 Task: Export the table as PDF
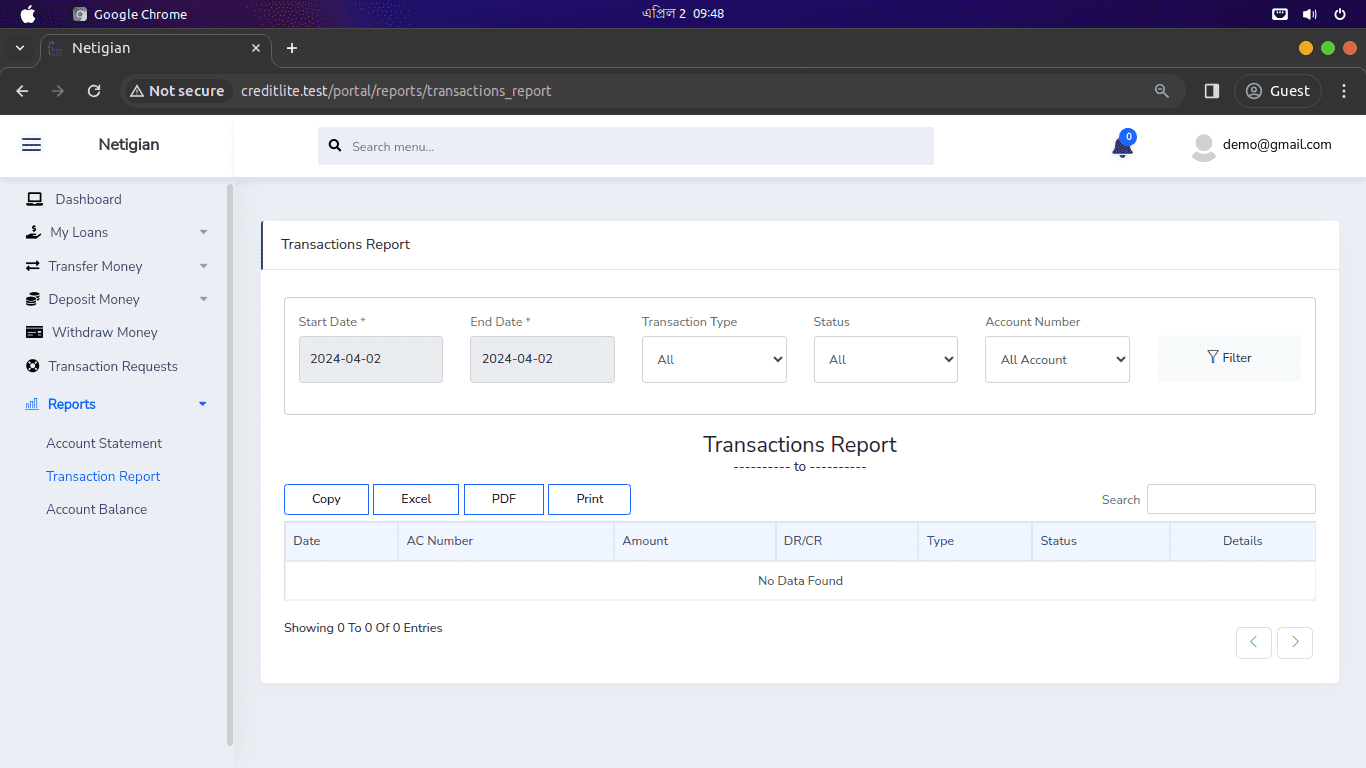click(504, 499)
